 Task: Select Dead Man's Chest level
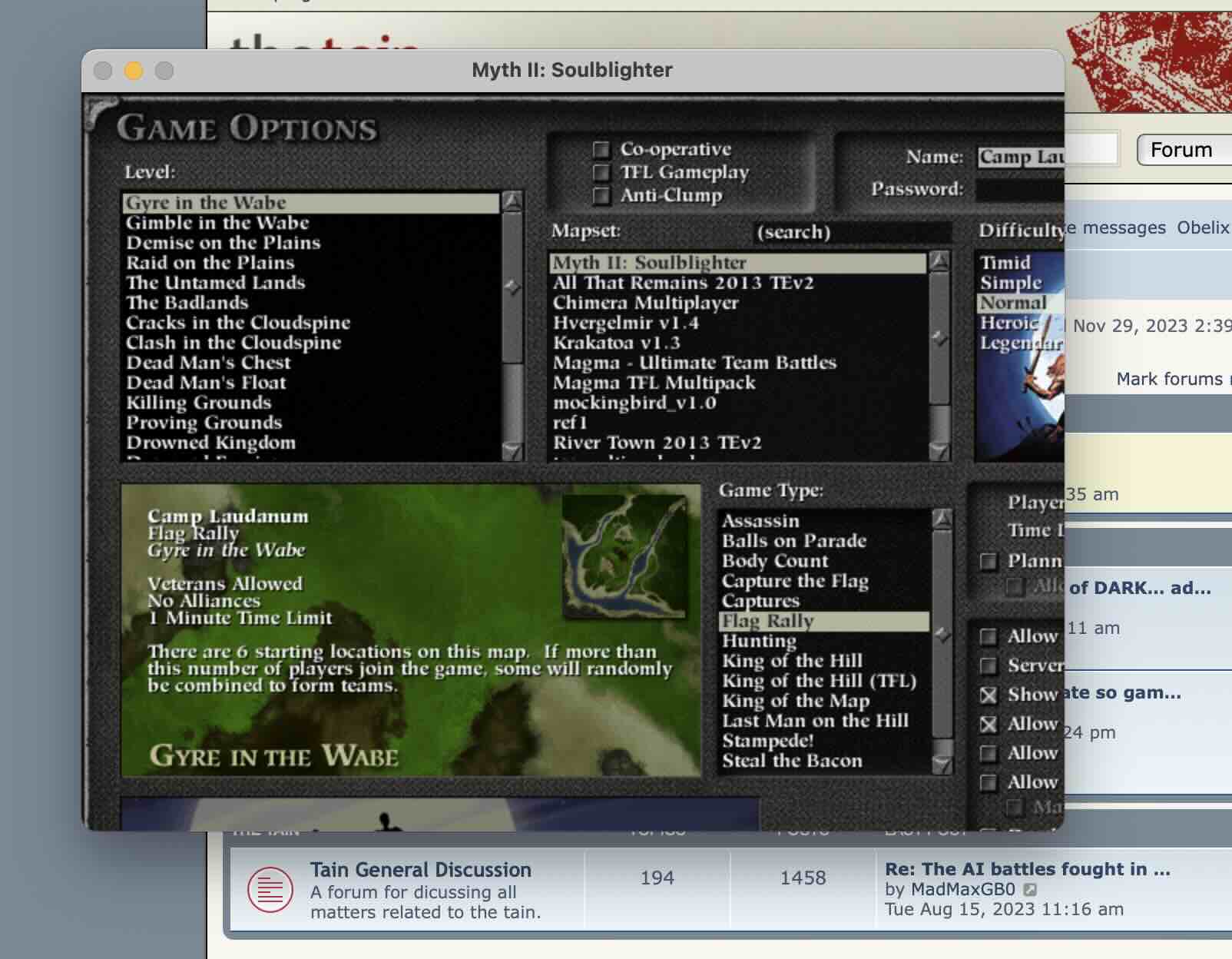click(x=310, y=363)
